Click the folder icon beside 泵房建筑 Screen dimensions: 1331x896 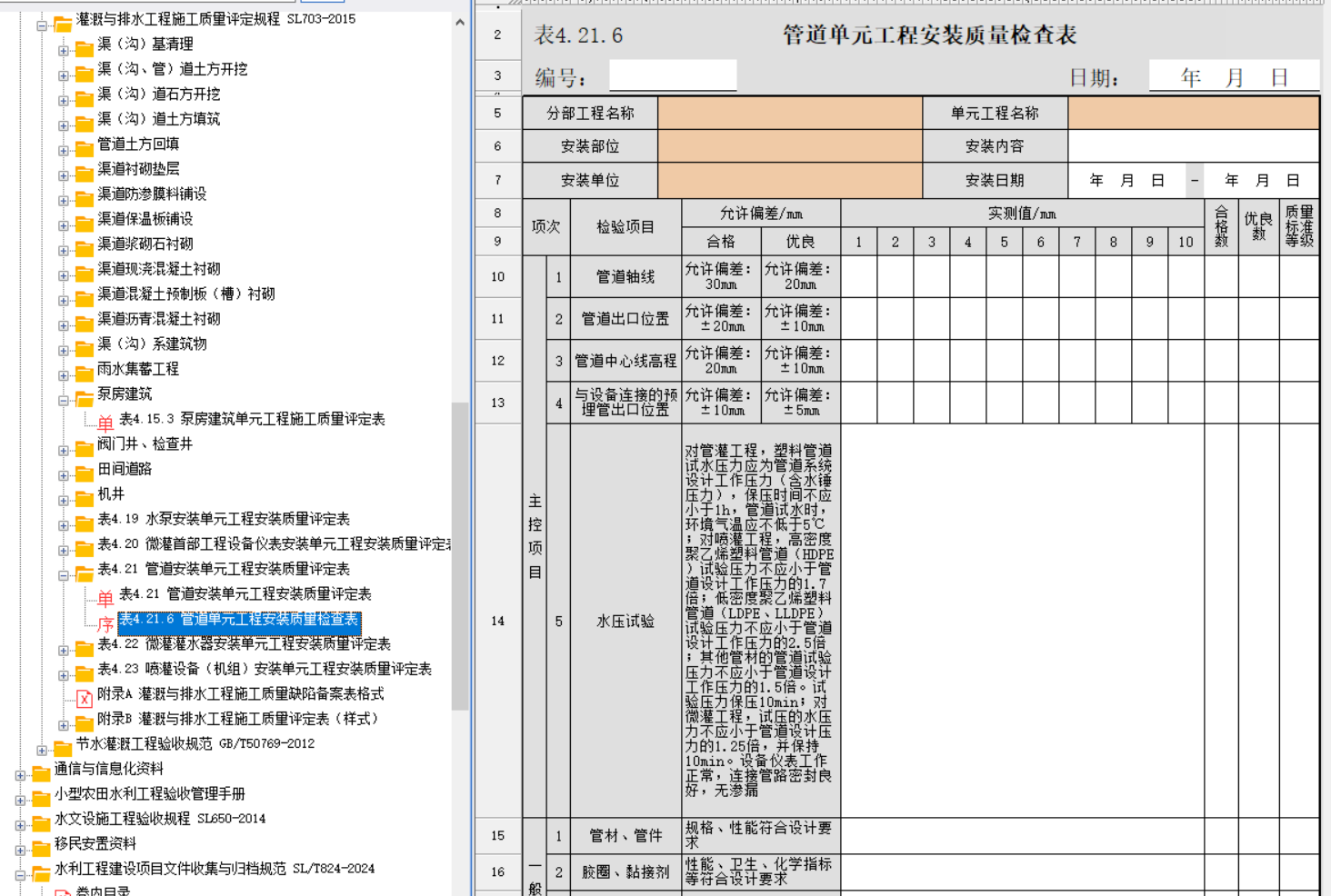coord(85,395)
